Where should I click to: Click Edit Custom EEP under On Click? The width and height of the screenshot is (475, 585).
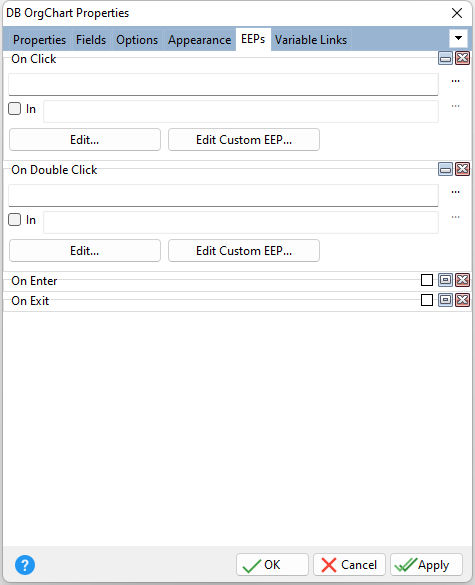tap(244, 140)
